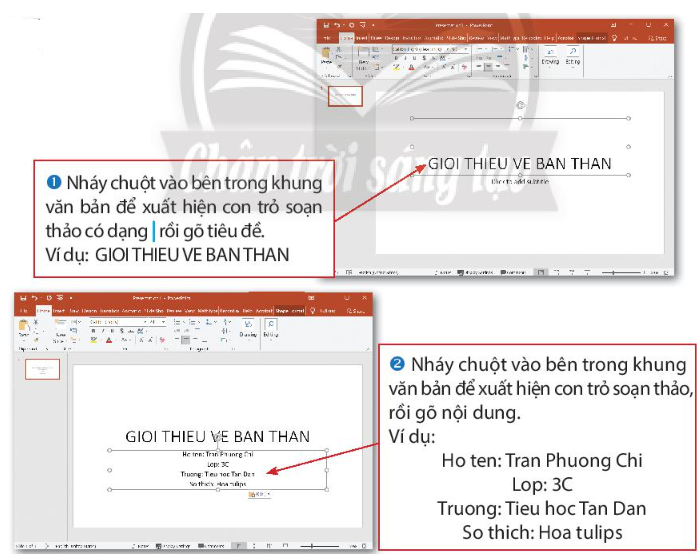Viewport: 700px width, 554px height.
Task: Click the Save icon in the upper PowerPoint window
Action: tap(336, 24)
